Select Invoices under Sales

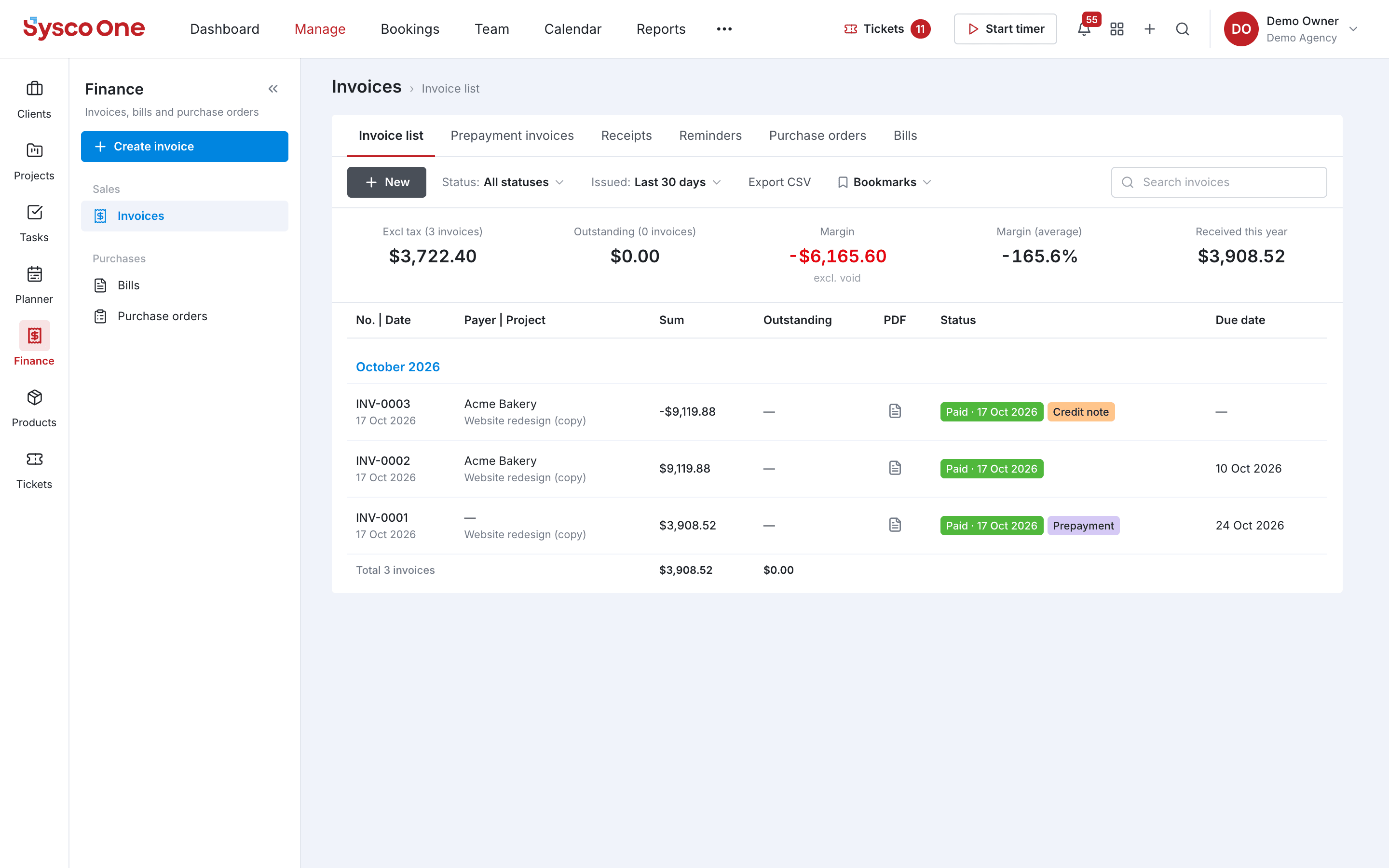pyautogui.click(x=184, y=216)
